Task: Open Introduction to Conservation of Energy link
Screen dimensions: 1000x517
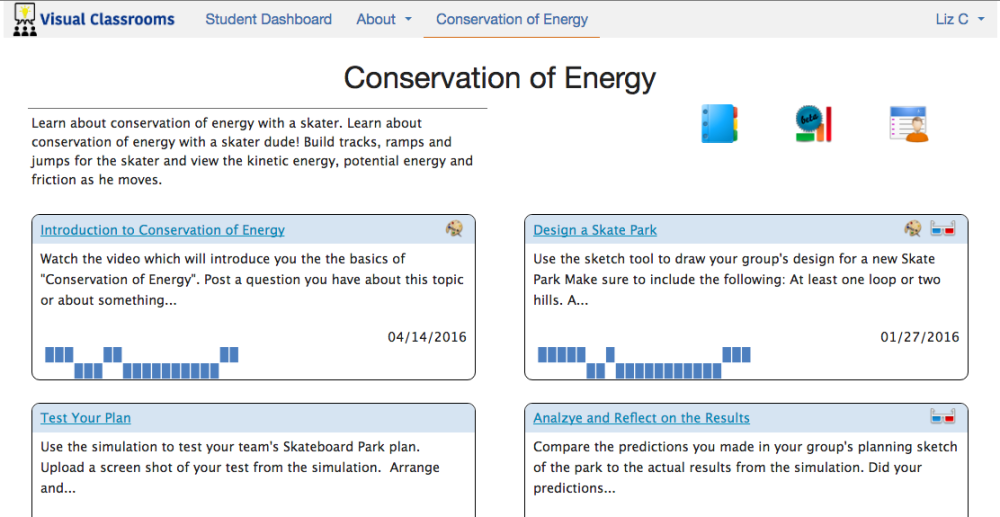Action: click(163, 230)
